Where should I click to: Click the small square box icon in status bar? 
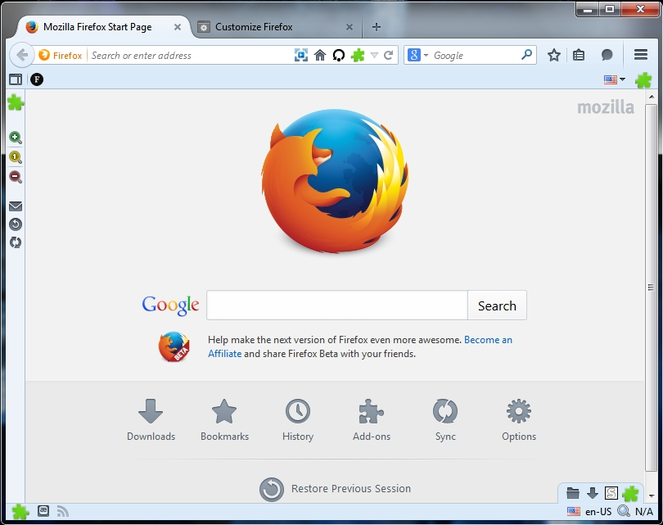pyautogui.click(x=43, y=511)
